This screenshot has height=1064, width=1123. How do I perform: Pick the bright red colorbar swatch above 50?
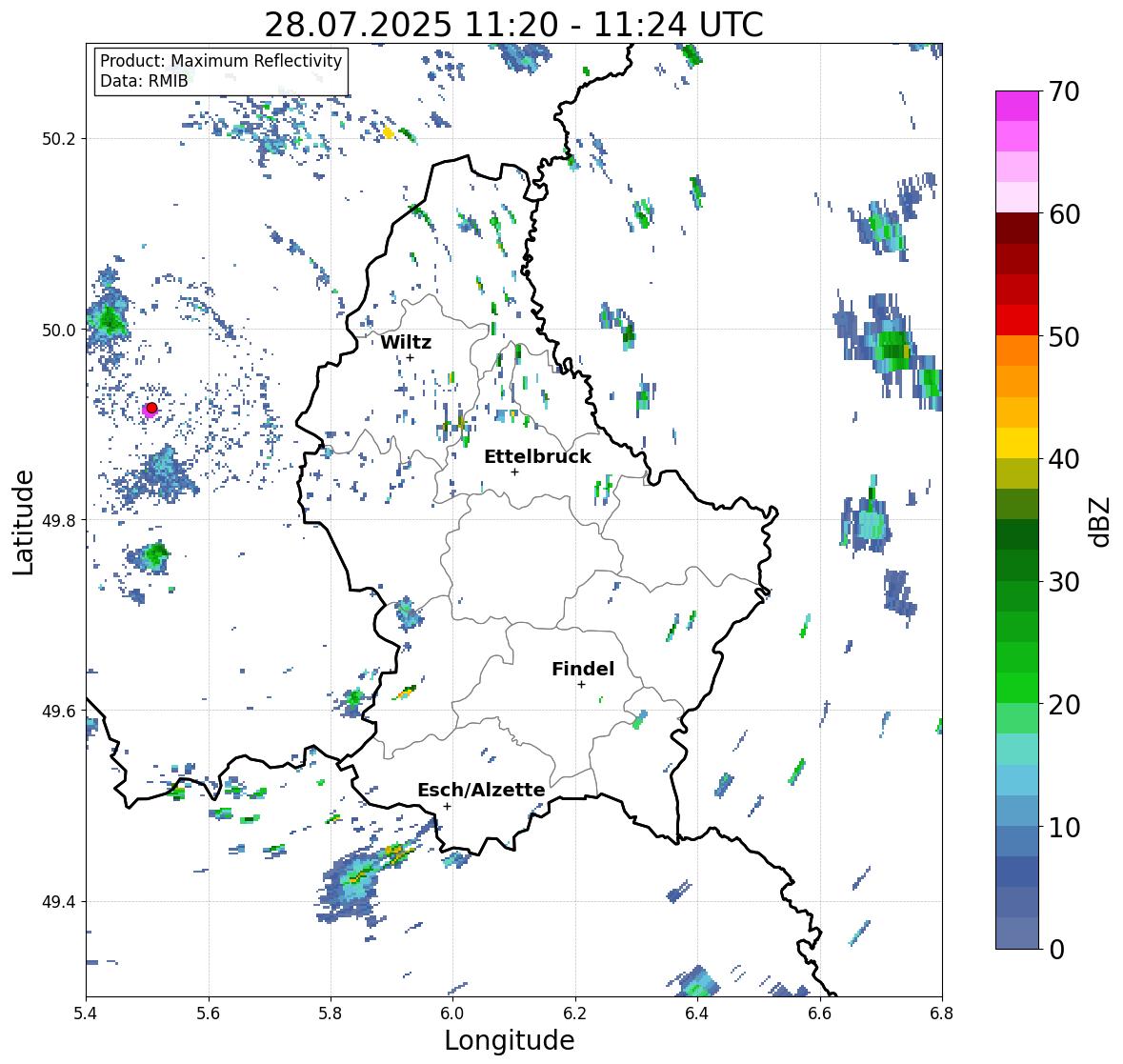click(1017, 320)
